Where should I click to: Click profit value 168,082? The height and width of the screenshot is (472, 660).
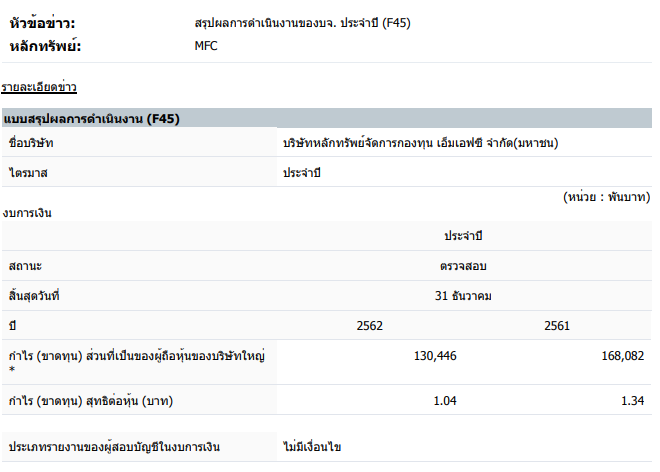(x=623, y=356)
